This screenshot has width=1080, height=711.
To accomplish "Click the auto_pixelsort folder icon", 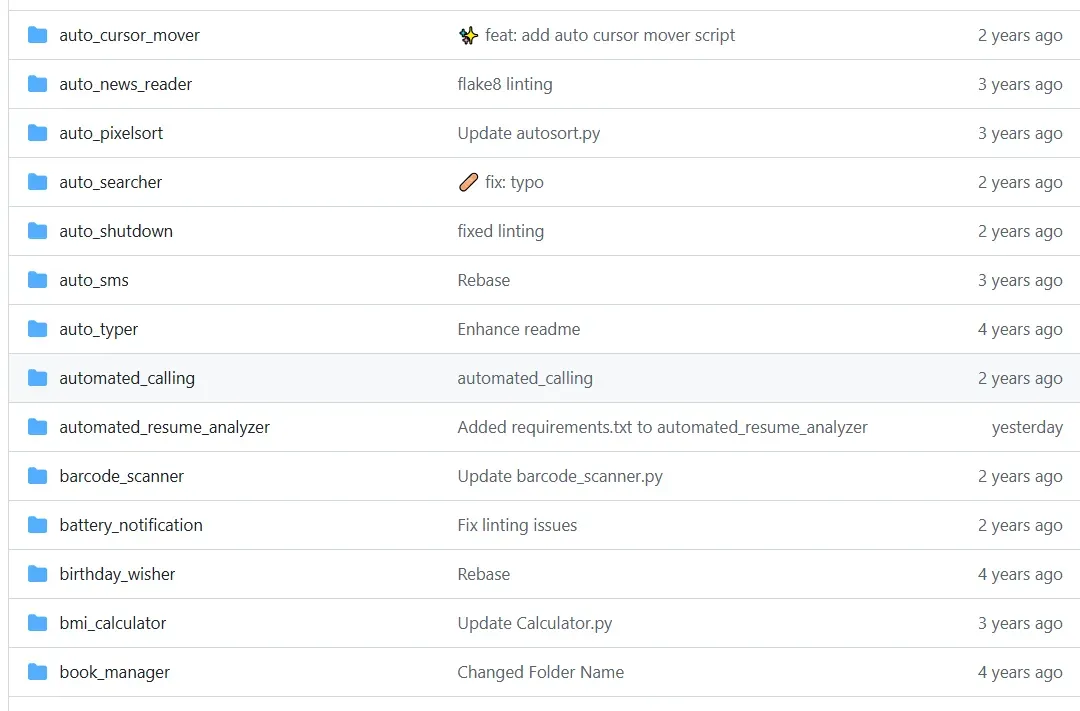I will (x=38, y=133).
